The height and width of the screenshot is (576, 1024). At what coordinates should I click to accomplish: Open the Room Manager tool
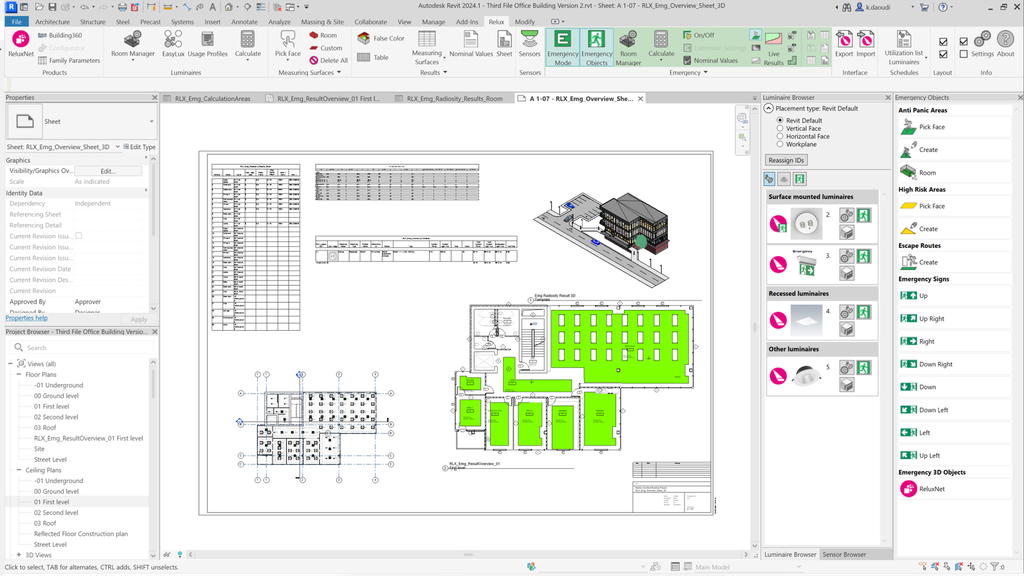click(x=133, y=44)
